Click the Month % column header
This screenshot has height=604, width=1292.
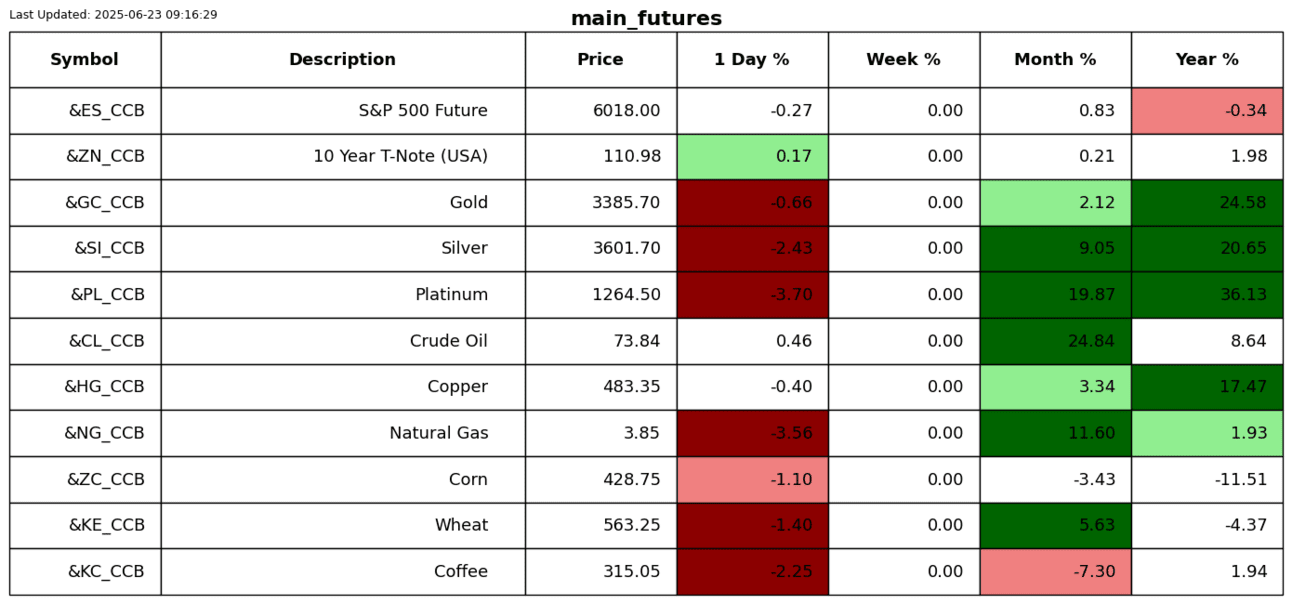pyautogui.click(x=1055, y=60)
